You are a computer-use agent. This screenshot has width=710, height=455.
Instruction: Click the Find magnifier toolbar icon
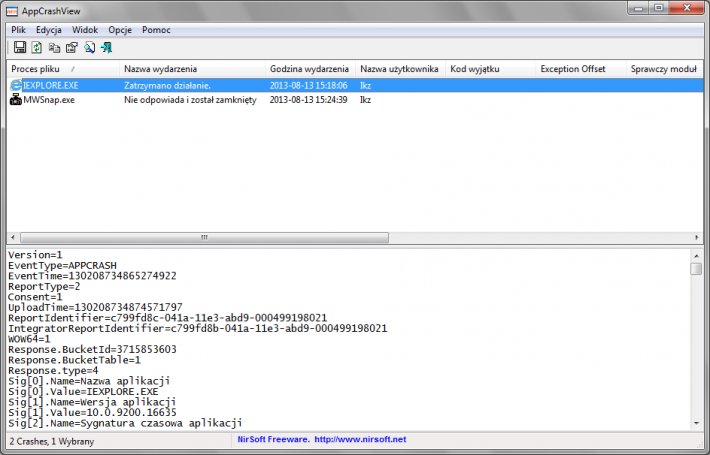[x=90, y=48]
